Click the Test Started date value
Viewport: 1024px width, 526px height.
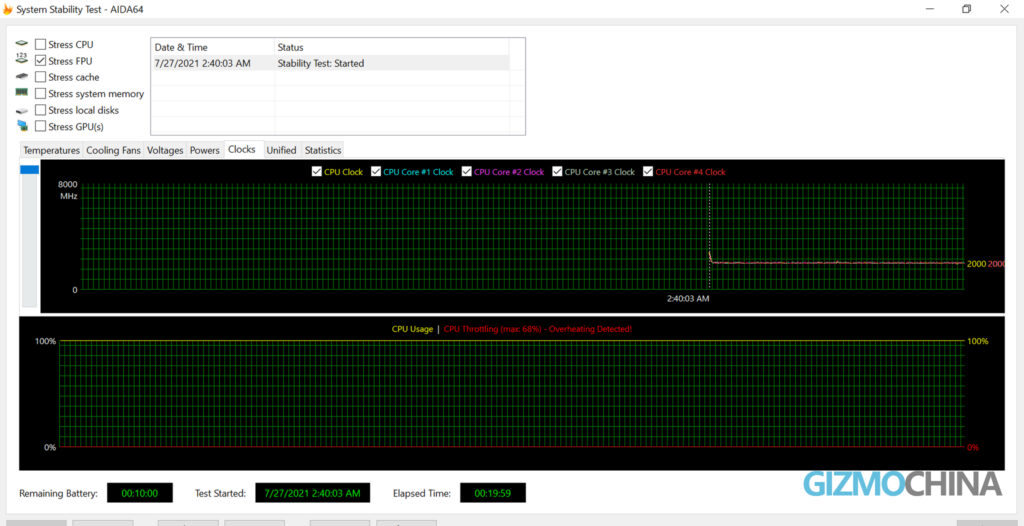tap(313, 493)
